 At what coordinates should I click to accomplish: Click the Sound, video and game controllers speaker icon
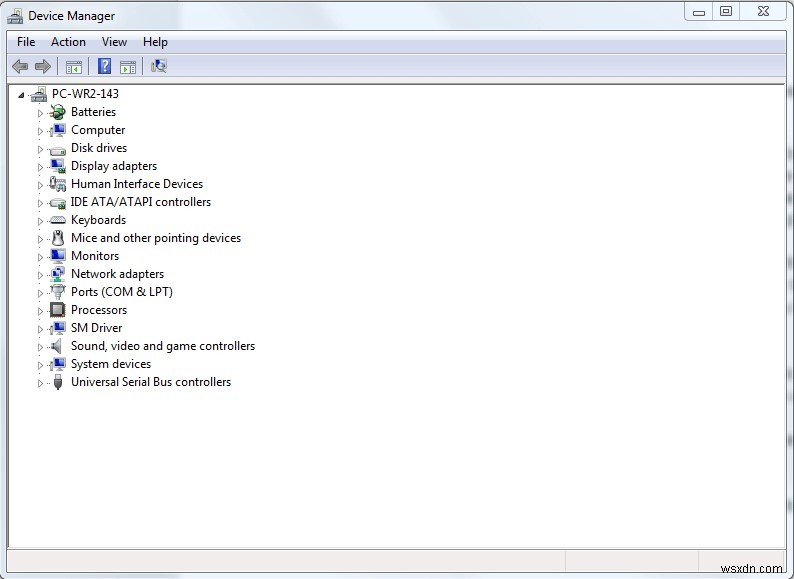(x=57, y=346)
